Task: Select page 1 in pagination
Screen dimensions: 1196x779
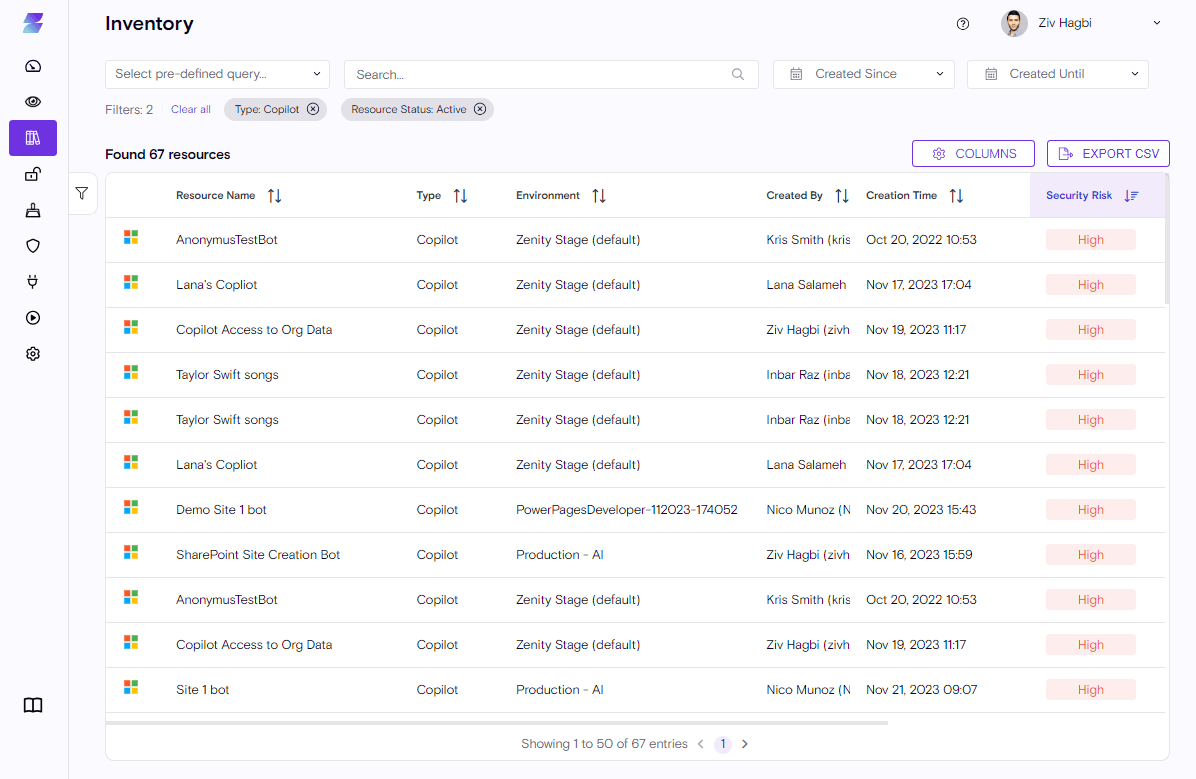Action: tap(722, 744)
